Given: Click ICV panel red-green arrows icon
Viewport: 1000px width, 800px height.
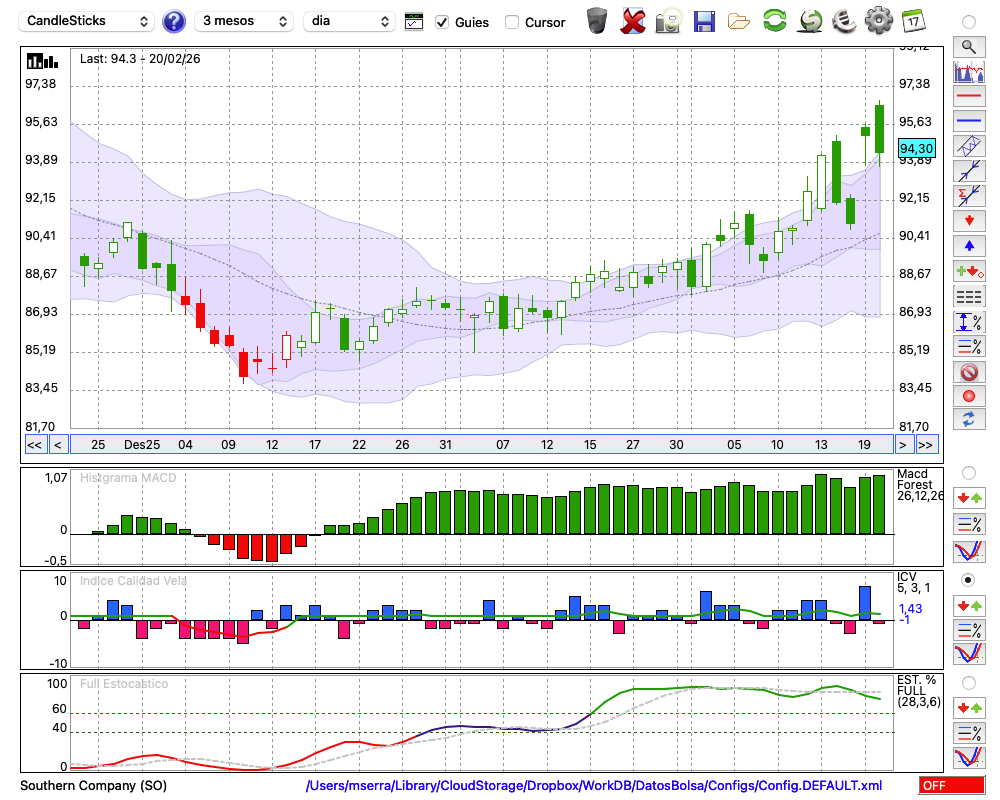Looking at the screenshot, I should 969,605.
